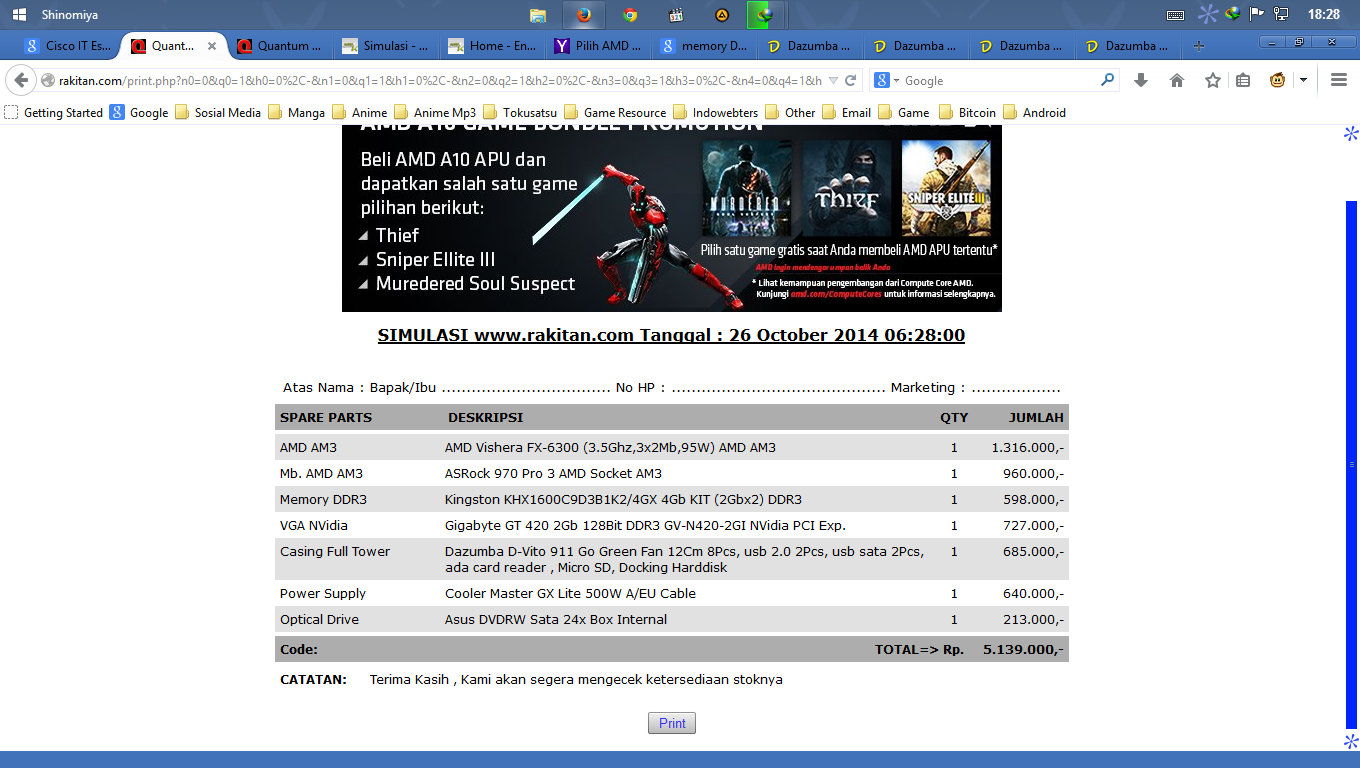Expand the Sosial Media bookmarks folder
The image size is (1360, 768).
point(217,113)
